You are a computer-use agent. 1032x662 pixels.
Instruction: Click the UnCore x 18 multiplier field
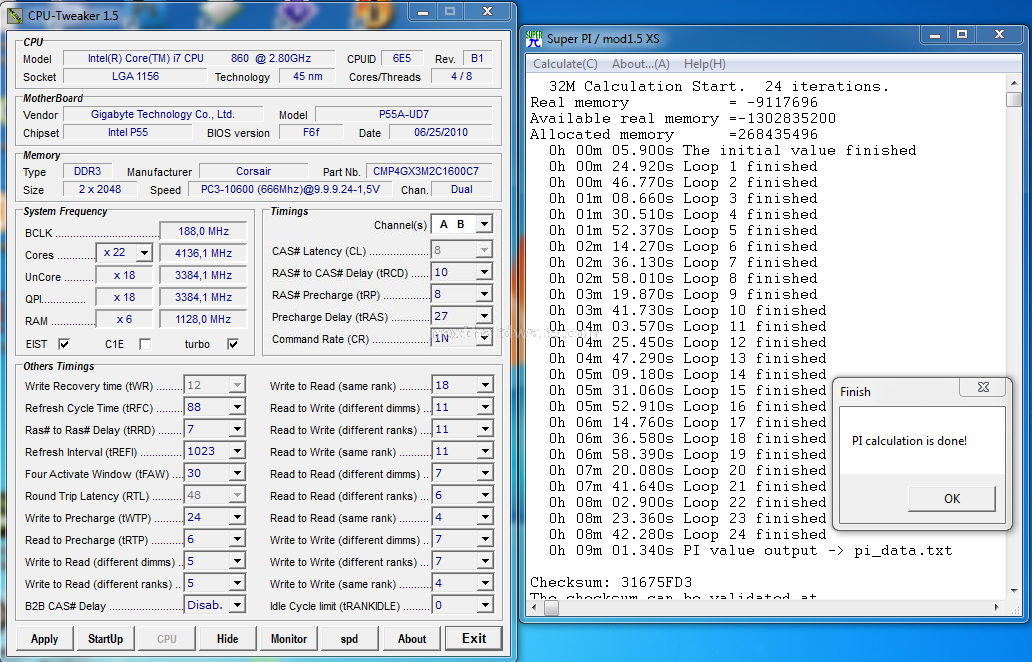point(124,275)
